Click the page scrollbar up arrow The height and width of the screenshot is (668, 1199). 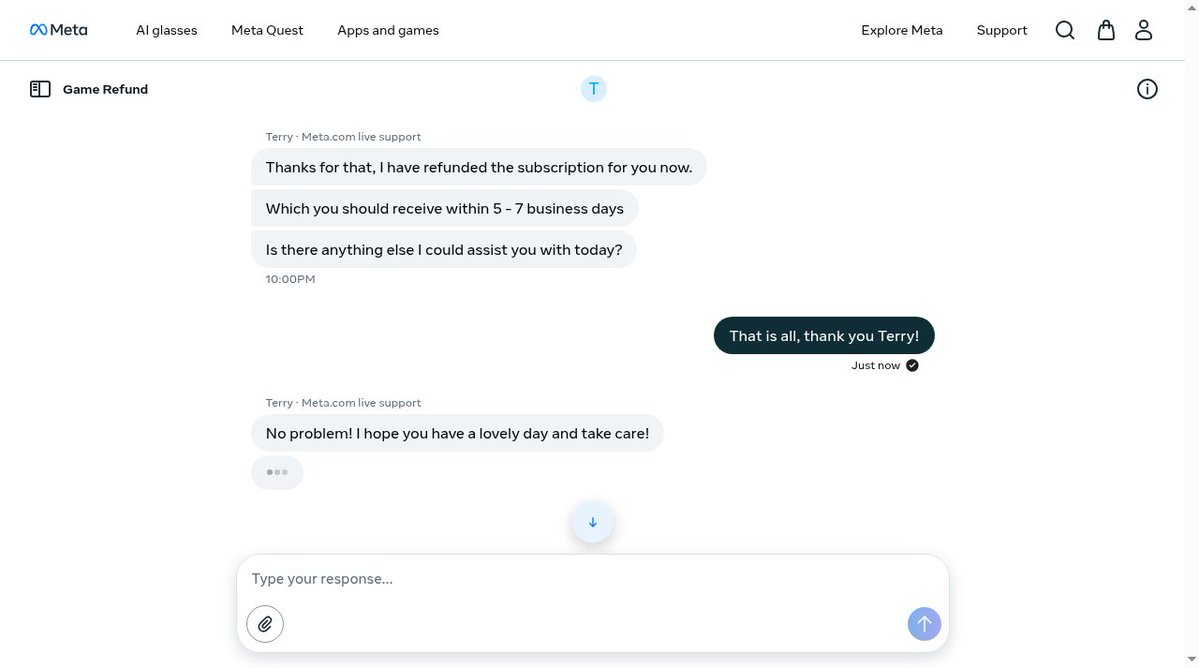click(1191, 7)
